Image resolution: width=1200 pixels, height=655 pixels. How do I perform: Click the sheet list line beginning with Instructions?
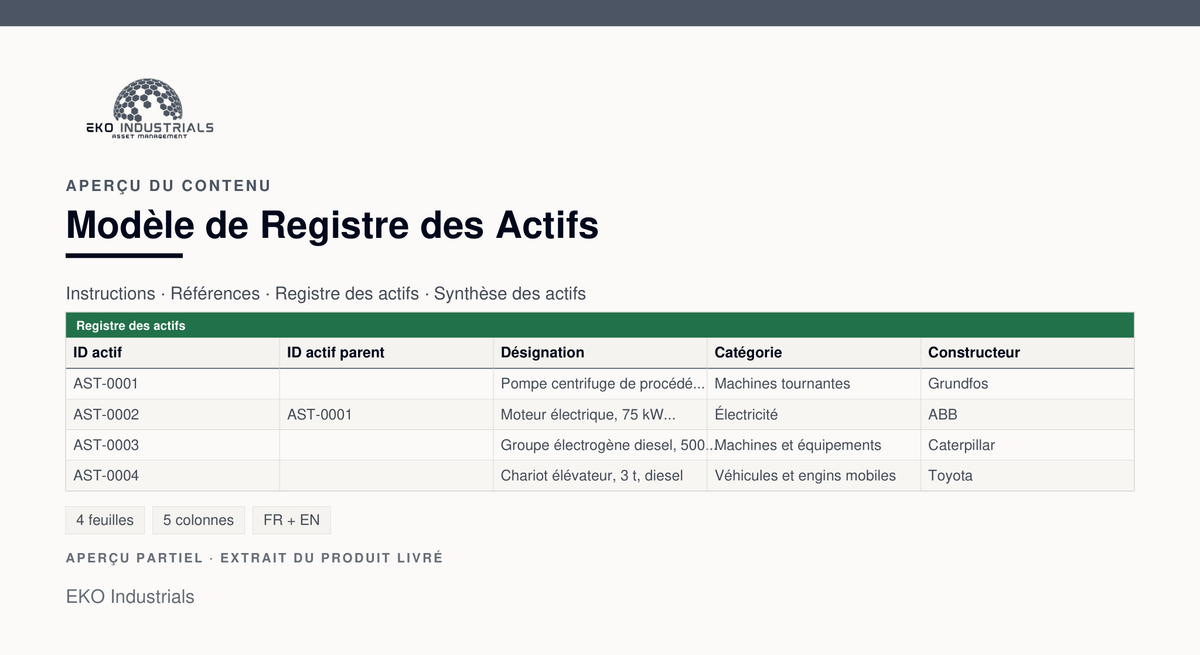click(x=326, y=294)
